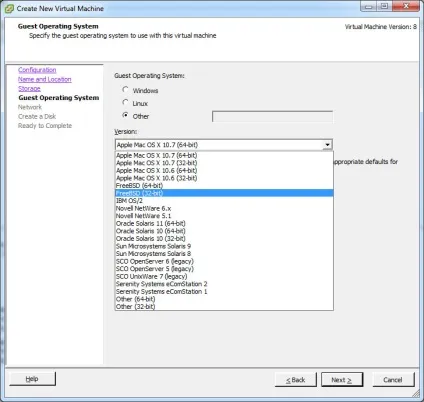424x402 pixels.
Task: Click the vSphere icon in title bar
Action: click(x=9, y=9)
